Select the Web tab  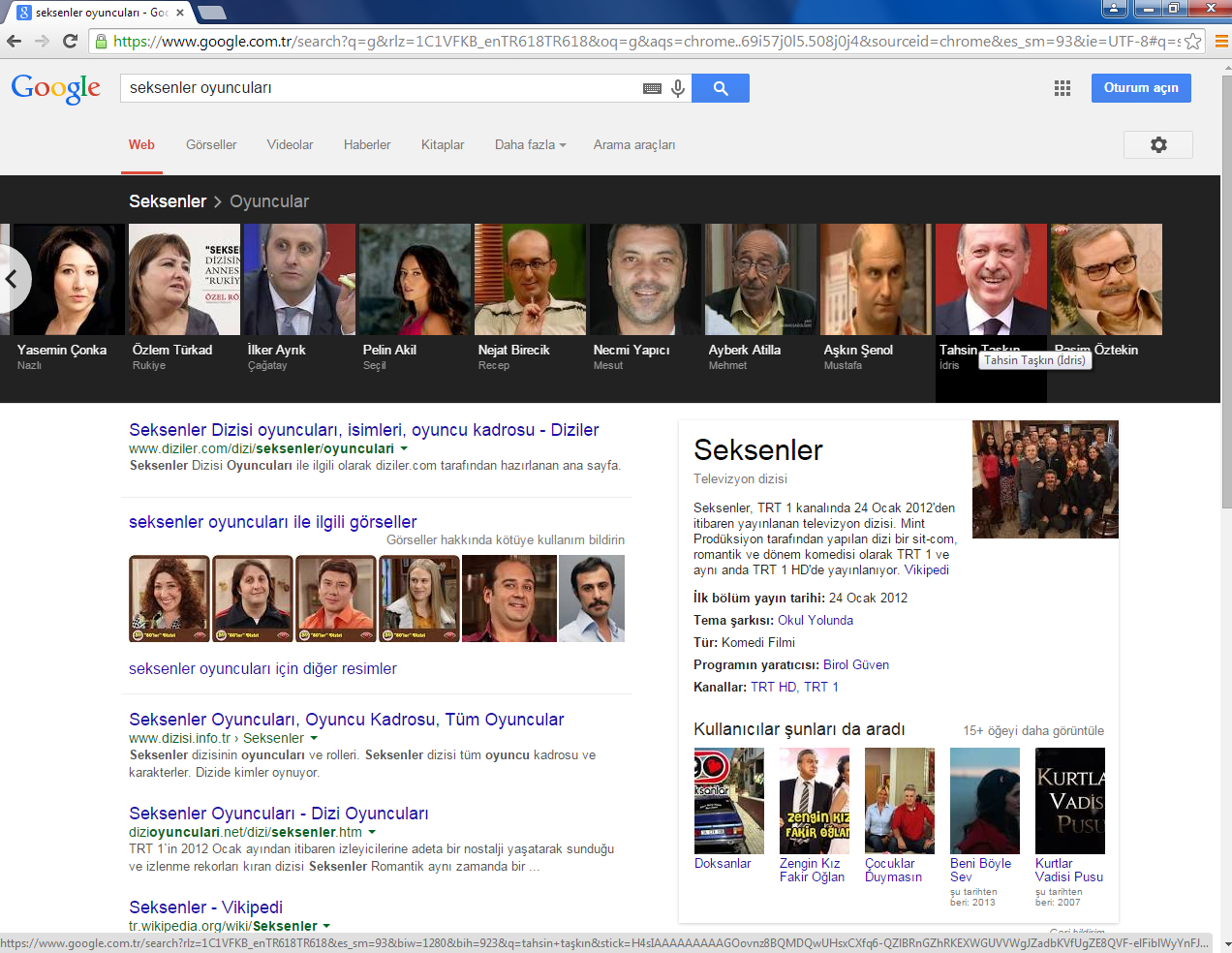point(141,144)
